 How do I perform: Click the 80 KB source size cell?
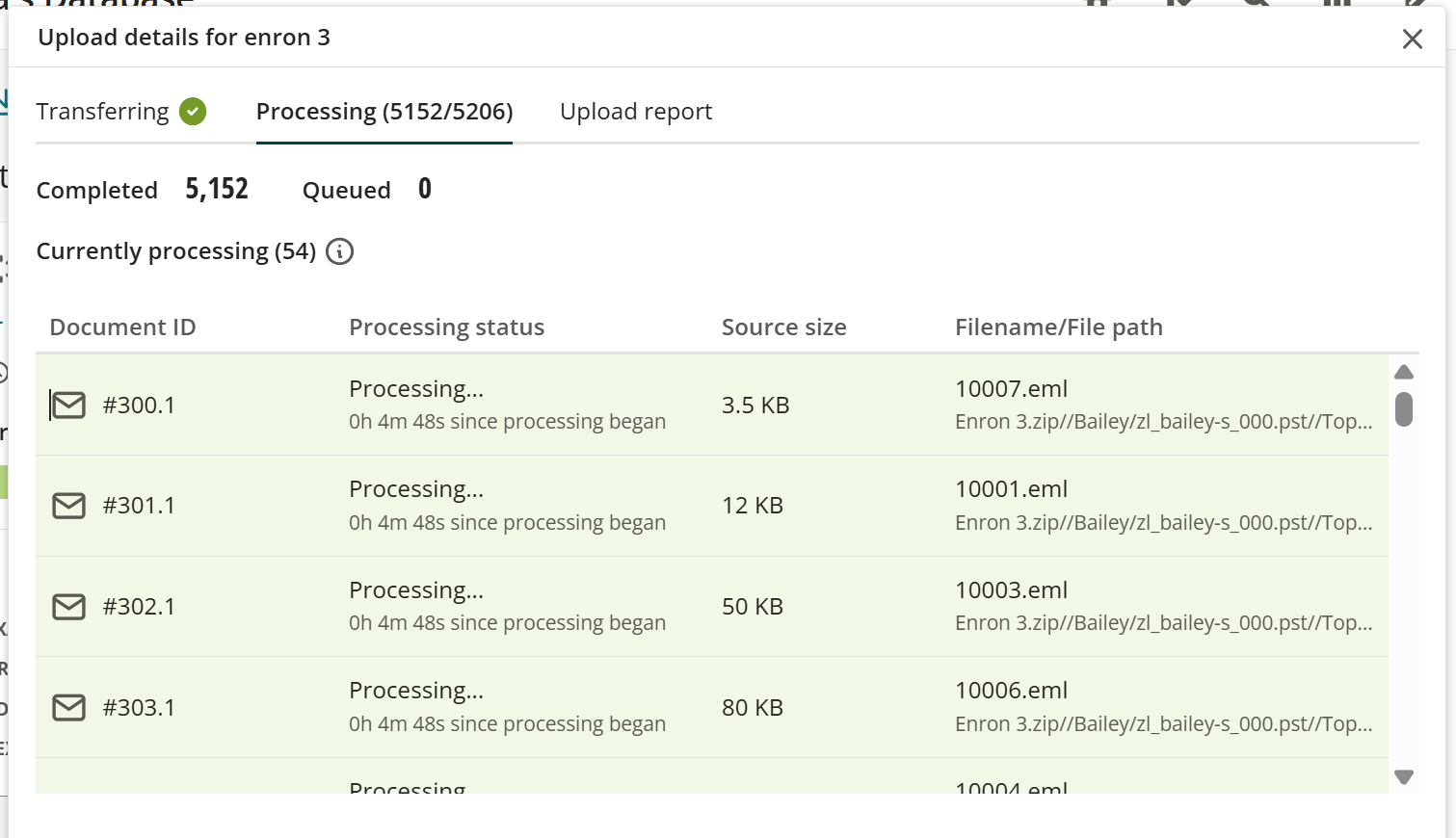point(753,708)
